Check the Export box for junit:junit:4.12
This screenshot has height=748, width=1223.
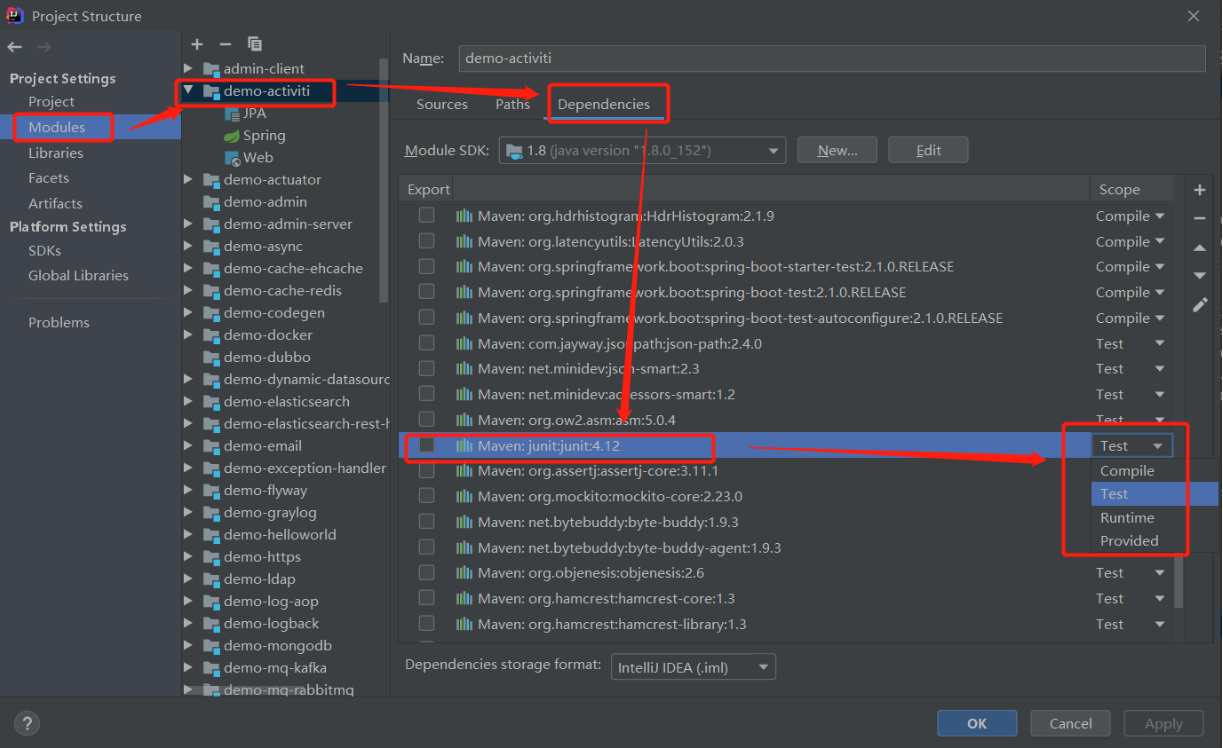pos(426,444)
